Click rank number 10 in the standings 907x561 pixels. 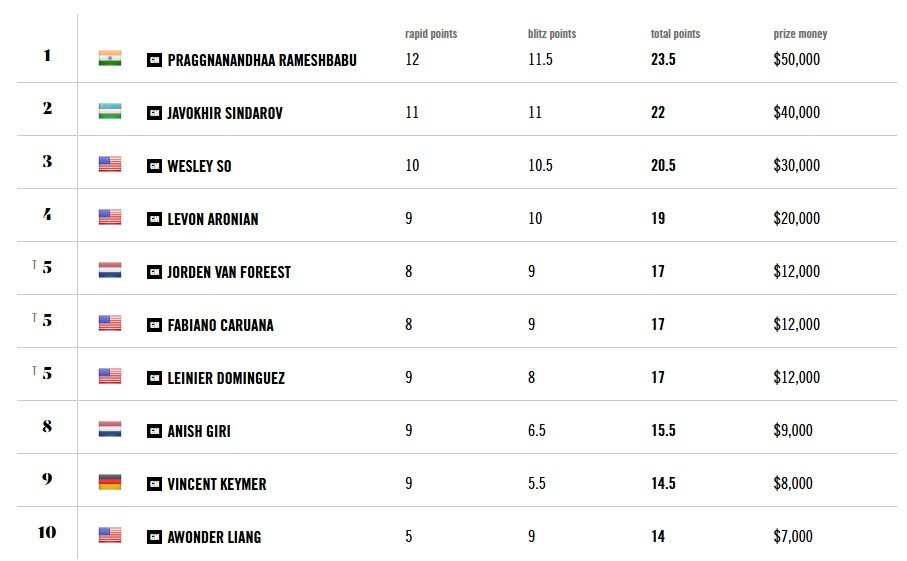pyautogui.click(x=47, y=532)
